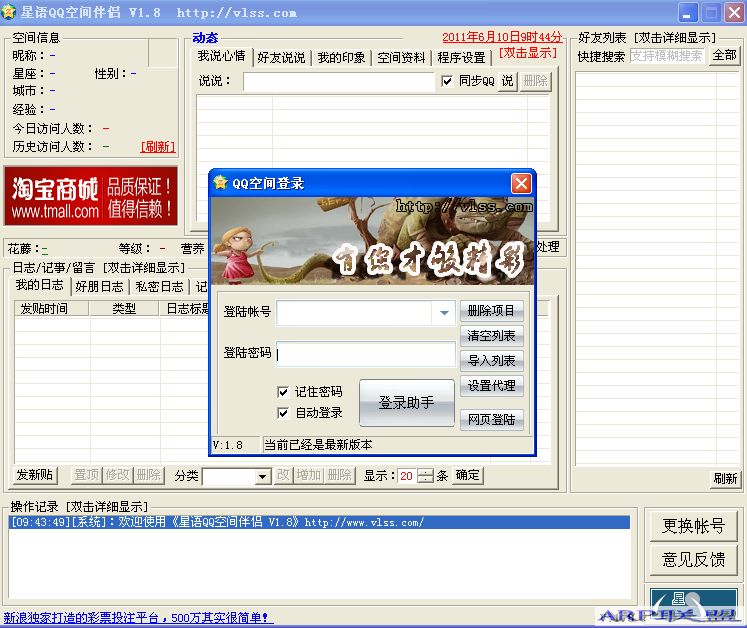Select the 好朋日志 tab
This screenshot has height=628, width=747.
99,286
